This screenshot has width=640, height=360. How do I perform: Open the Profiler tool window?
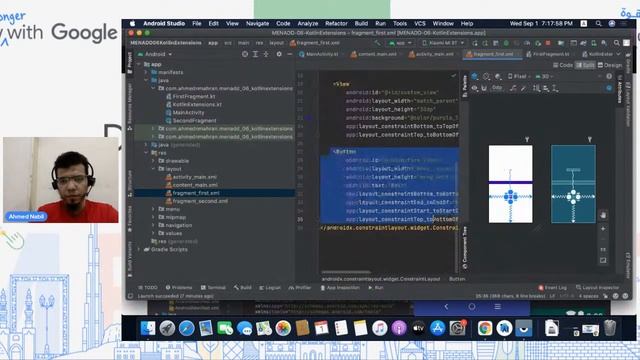[300, 287]
